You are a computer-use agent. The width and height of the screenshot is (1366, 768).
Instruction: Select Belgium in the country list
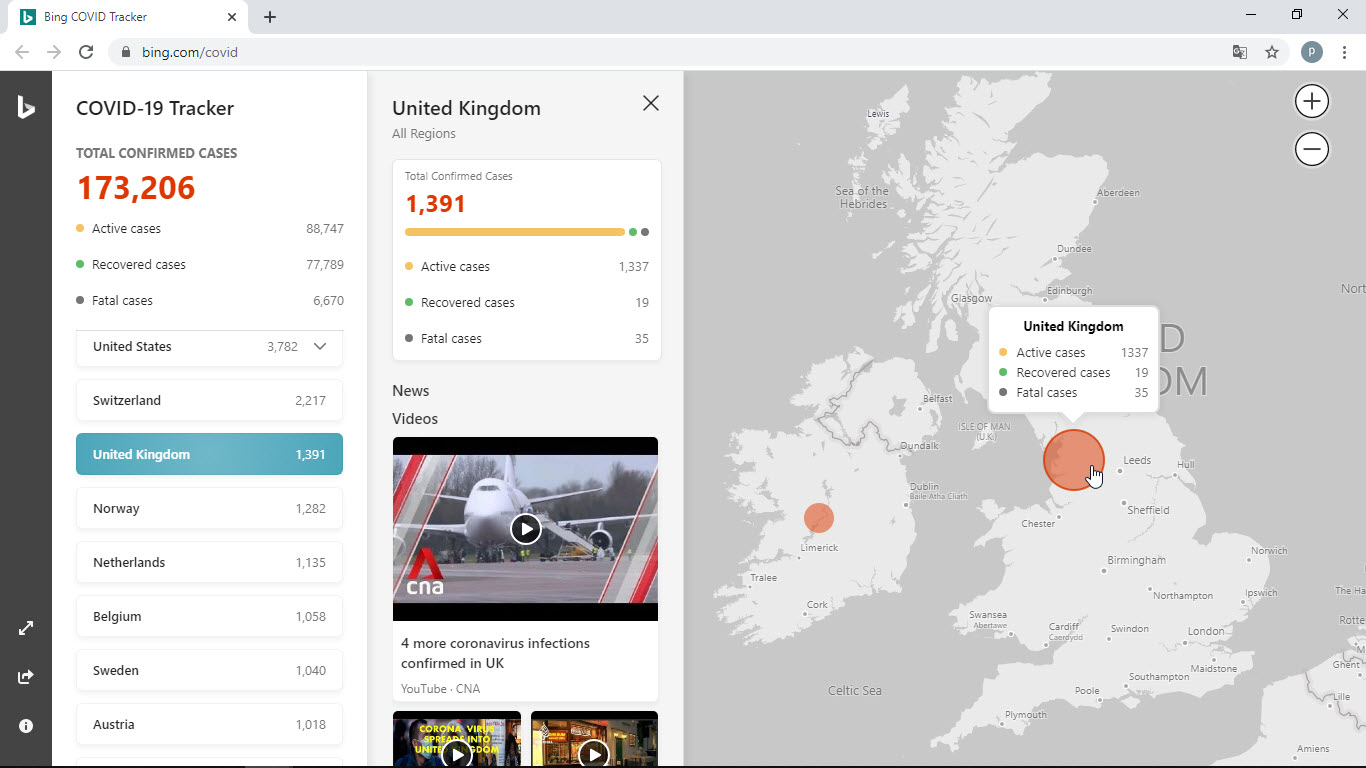pos(209,616)
